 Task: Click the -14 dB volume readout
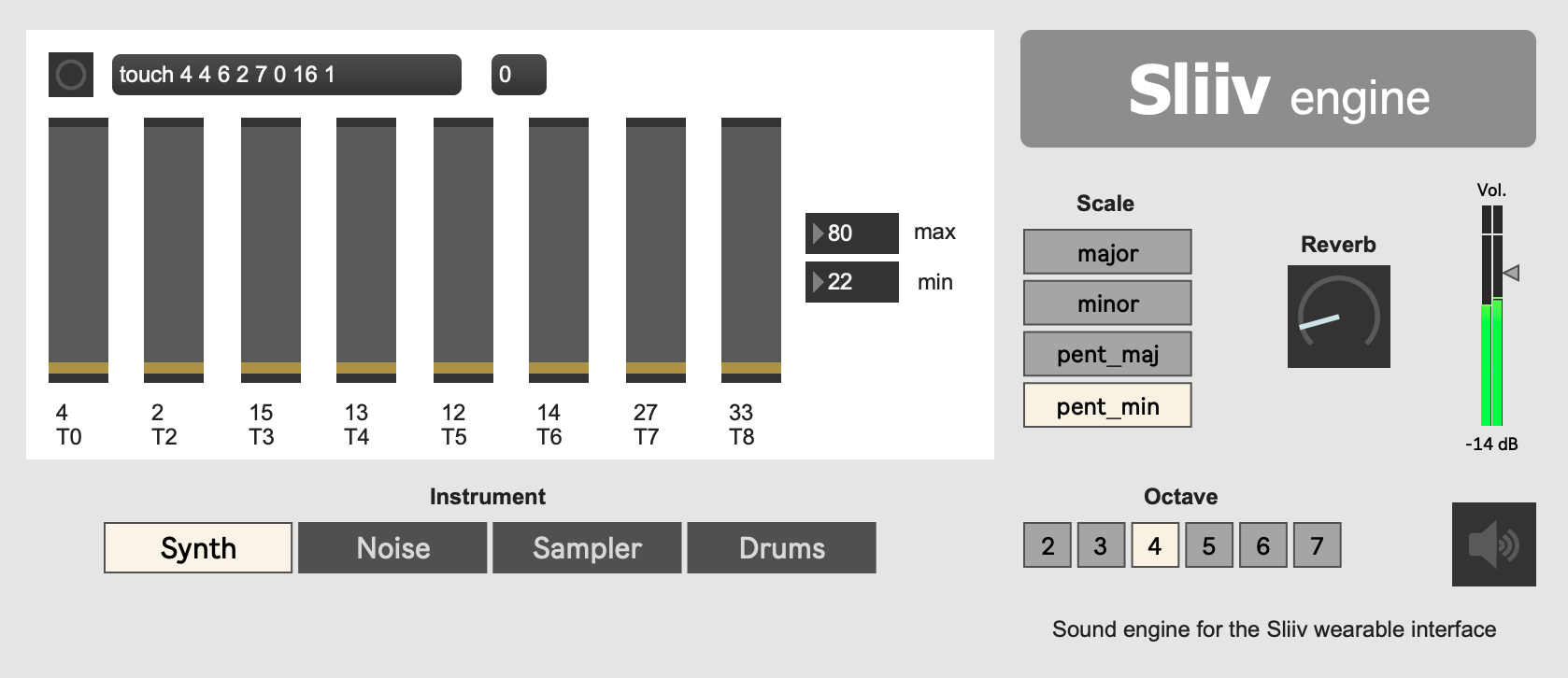(x=1491, y=445)
